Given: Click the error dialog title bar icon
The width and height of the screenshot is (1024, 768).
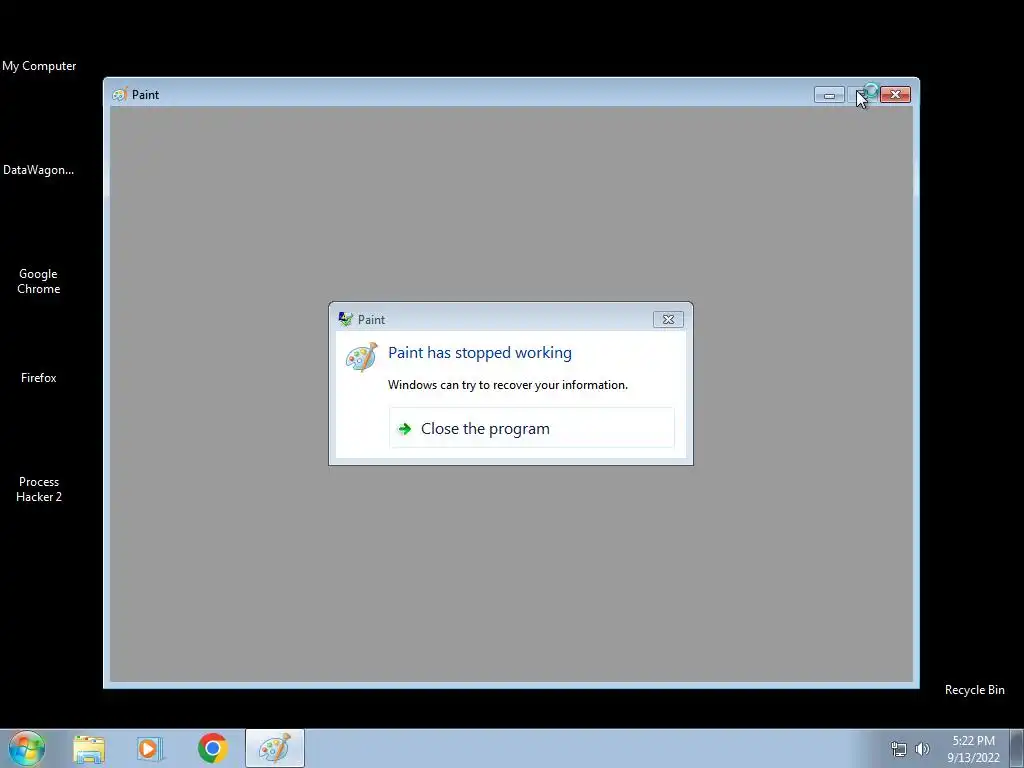Looking at the screenshot, I should (x=345, y=319).
